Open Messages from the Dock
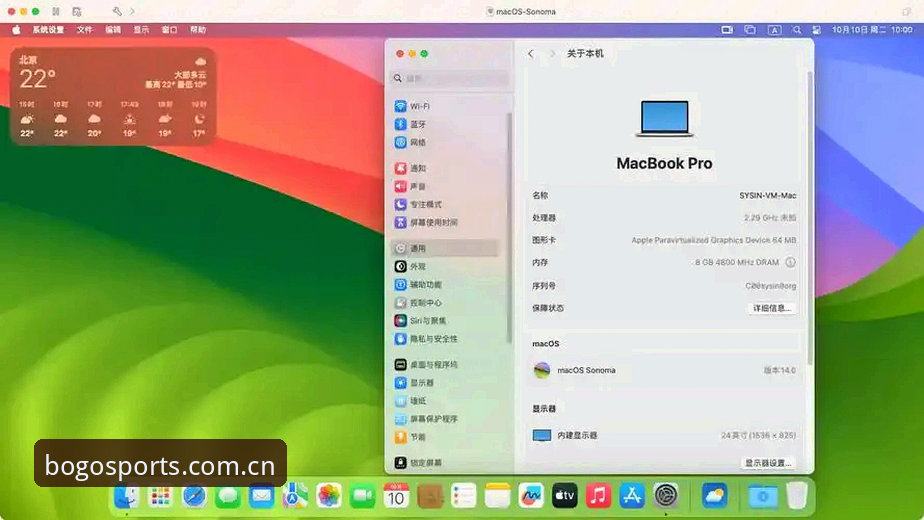Viewport: 924px width, 520px height. (x=227, y=496)
